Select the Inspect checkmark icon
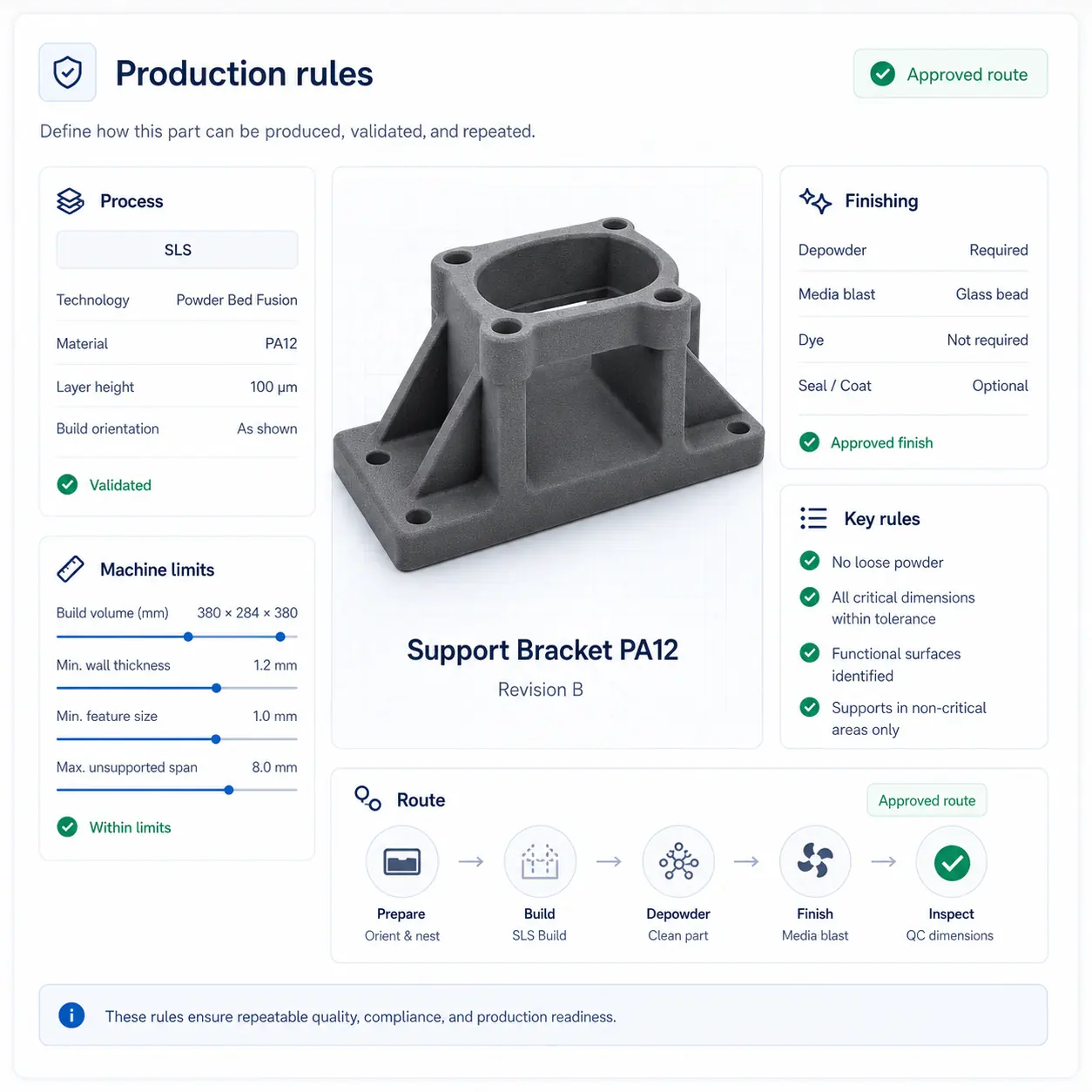Screen dimensions: 1092x1092 [952, 862]
